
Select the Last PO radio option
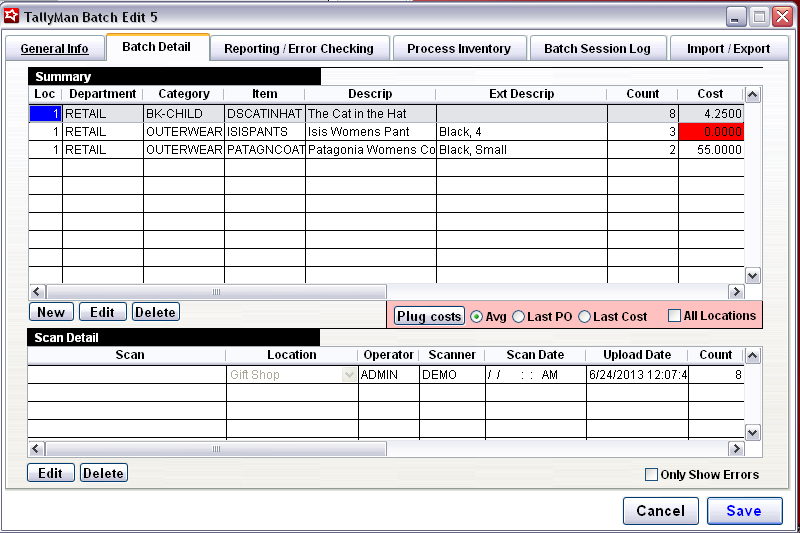518,317
